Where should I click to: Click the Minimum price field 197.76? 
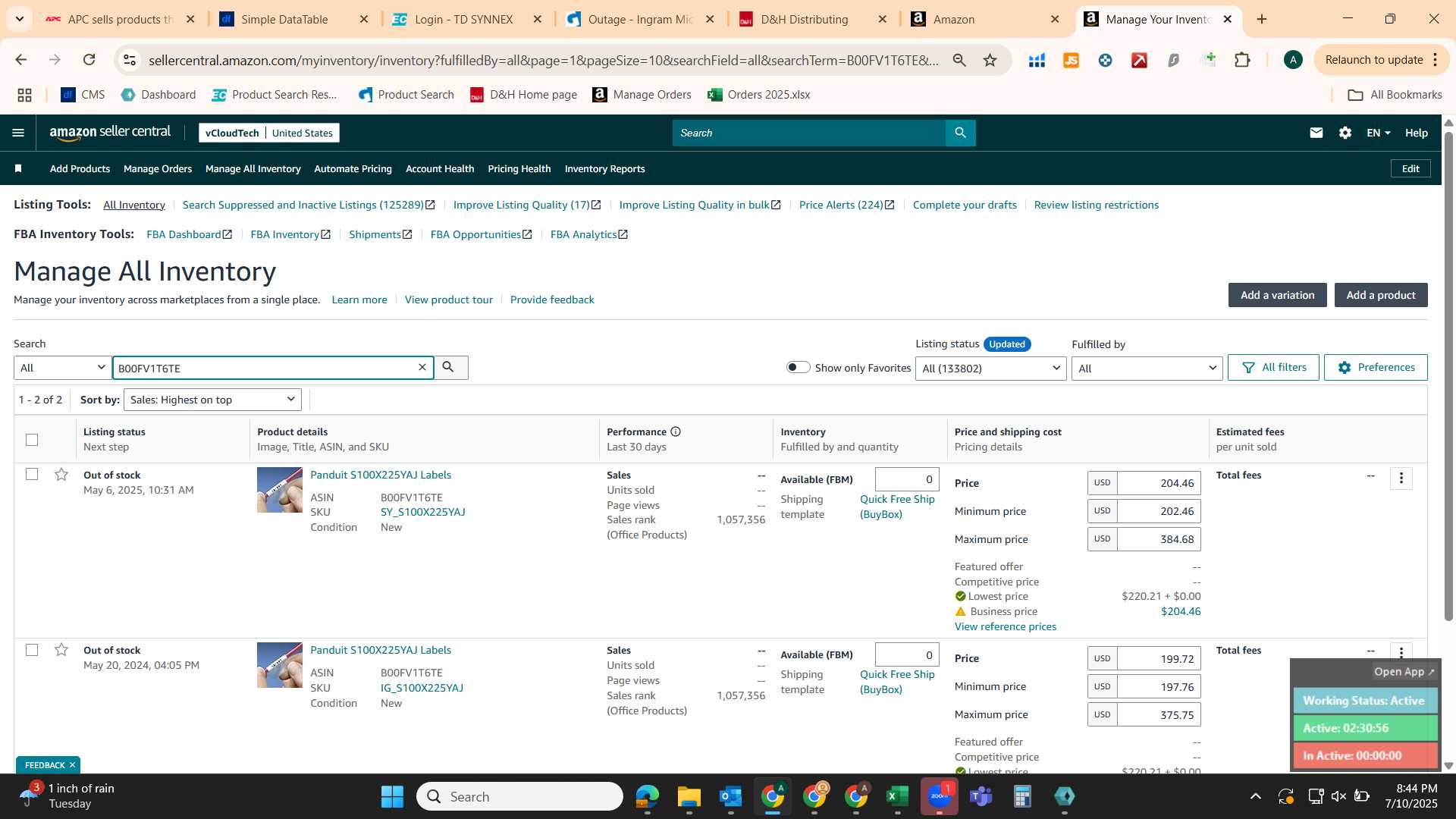point(1157,686)
